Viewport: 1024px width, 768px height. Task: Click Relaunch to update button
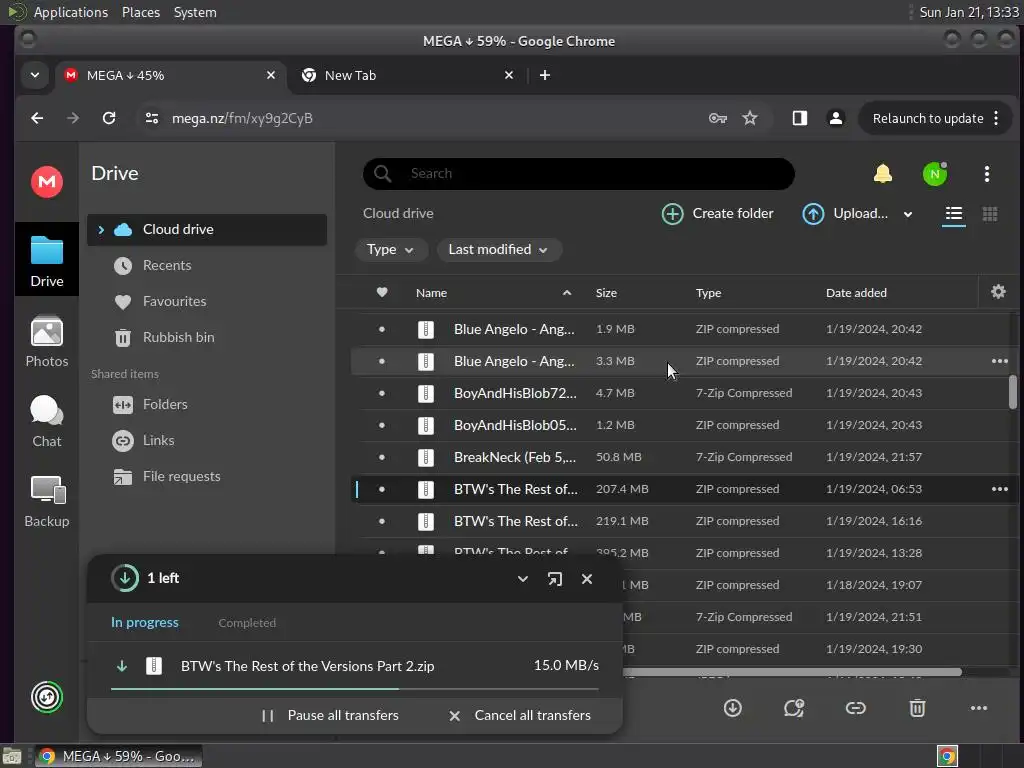coord(927,118)
